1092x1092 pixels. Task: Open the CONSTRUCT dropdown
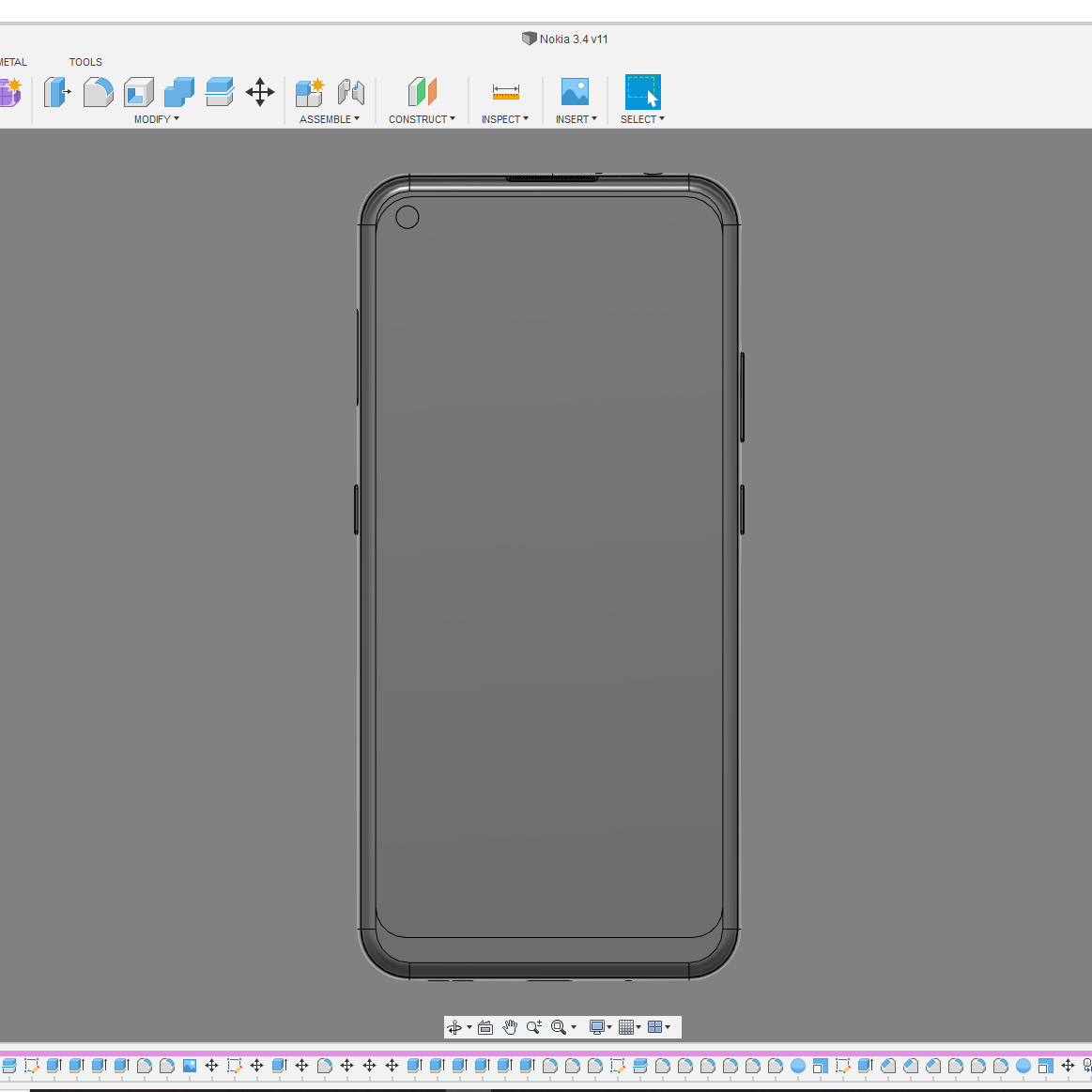pyautogui.click(x=422, y=119)
